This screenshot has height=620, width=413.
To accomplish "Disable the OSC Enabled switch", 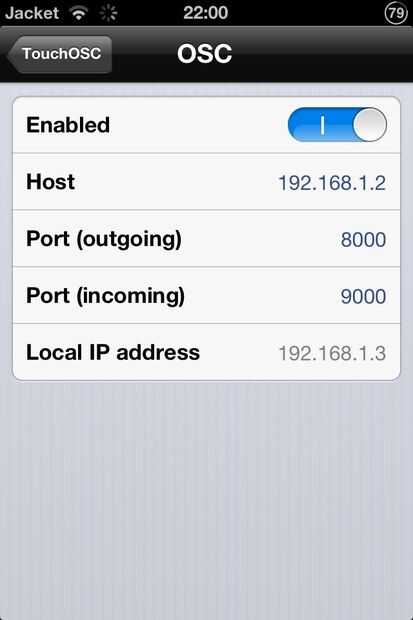I will pos(337,125).
